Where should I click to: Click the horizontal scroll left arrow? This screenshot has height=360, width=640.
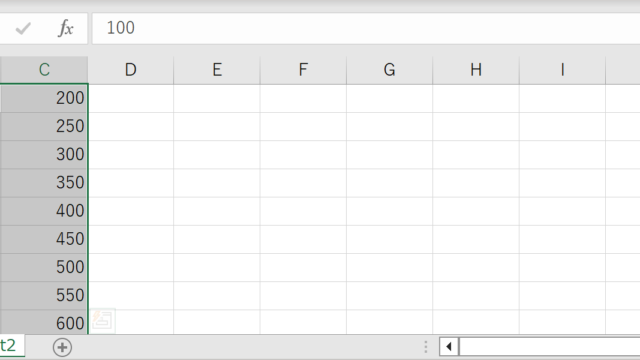pos(449,347)
